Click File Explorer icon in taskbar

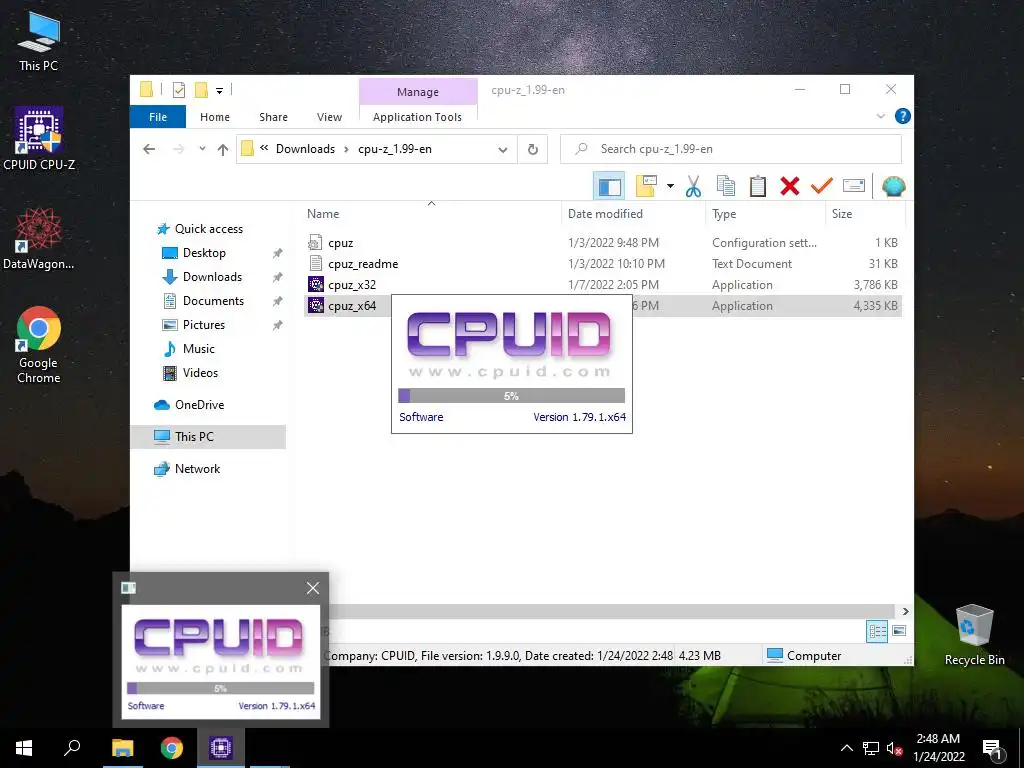[x=123, y=748]
